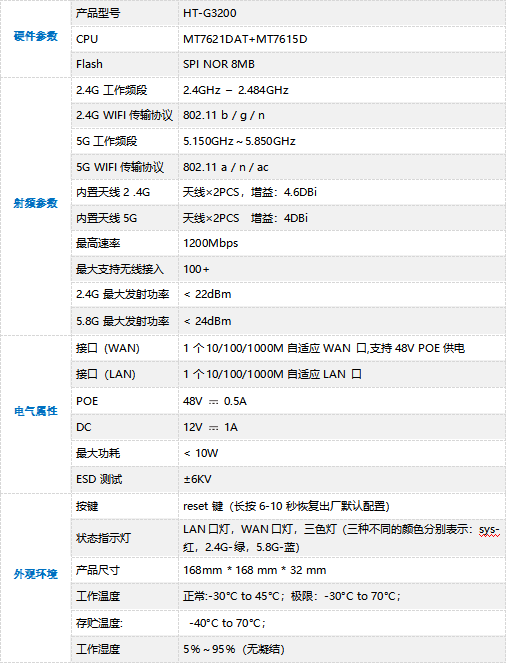Screen dimensions: 507x664
Task: Select the < 10W value
Action: [x=201, y=453]
